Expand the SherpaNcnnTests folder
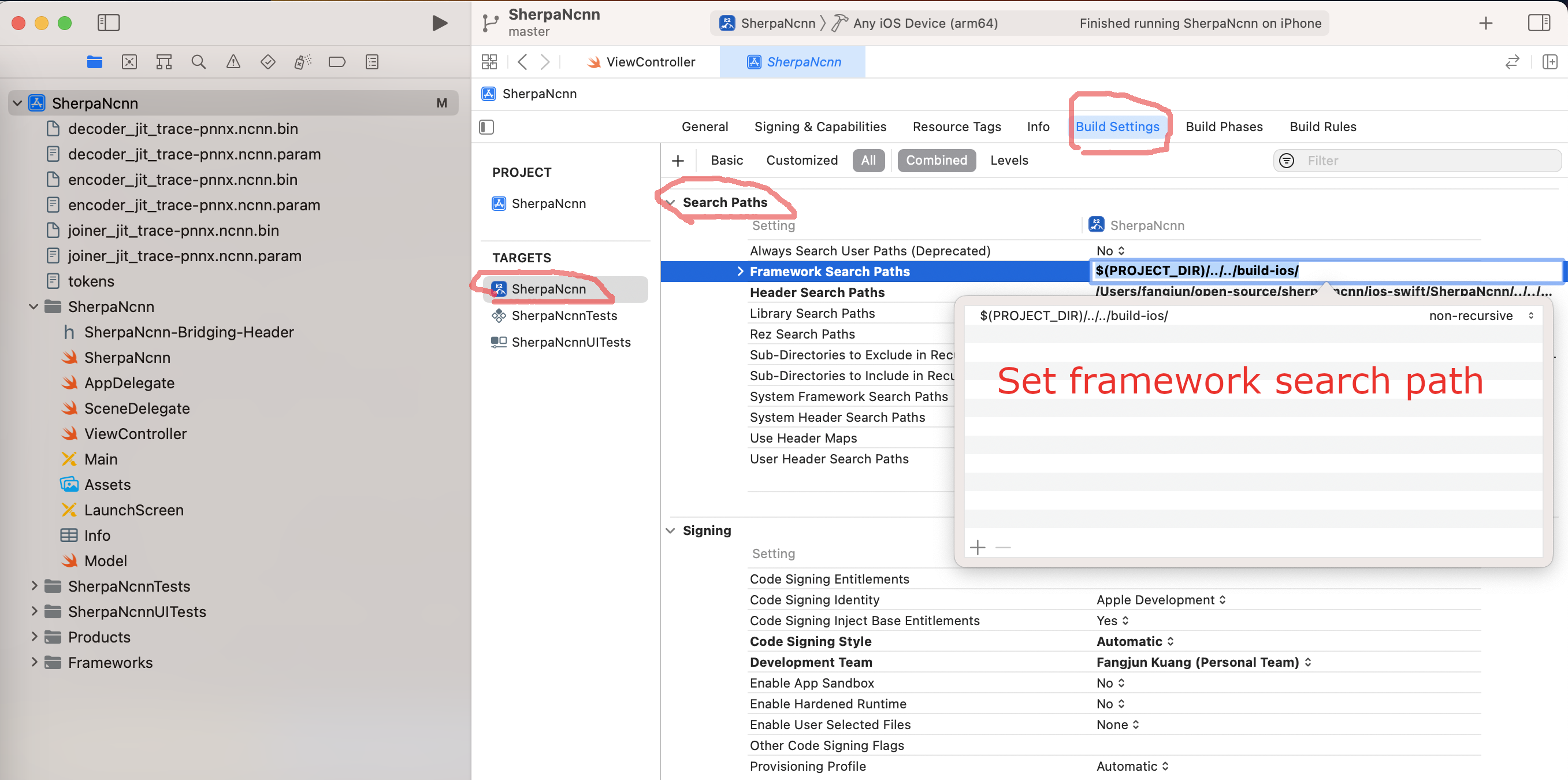Image resolution: width=1568 pixels, height=780 pixels. click(34, 586)
